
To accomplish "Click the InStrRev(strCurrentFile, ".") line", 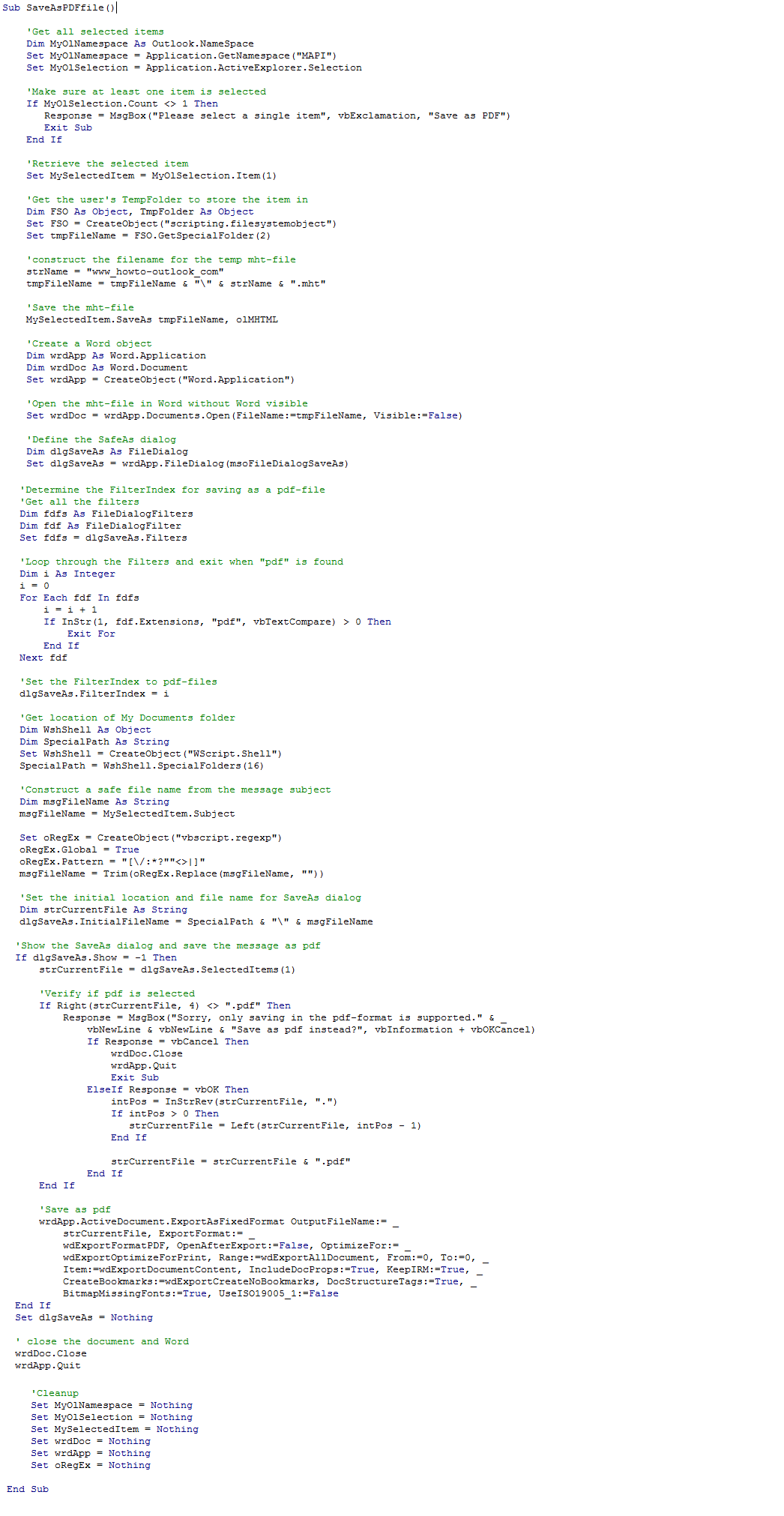I will (224, 1101).
